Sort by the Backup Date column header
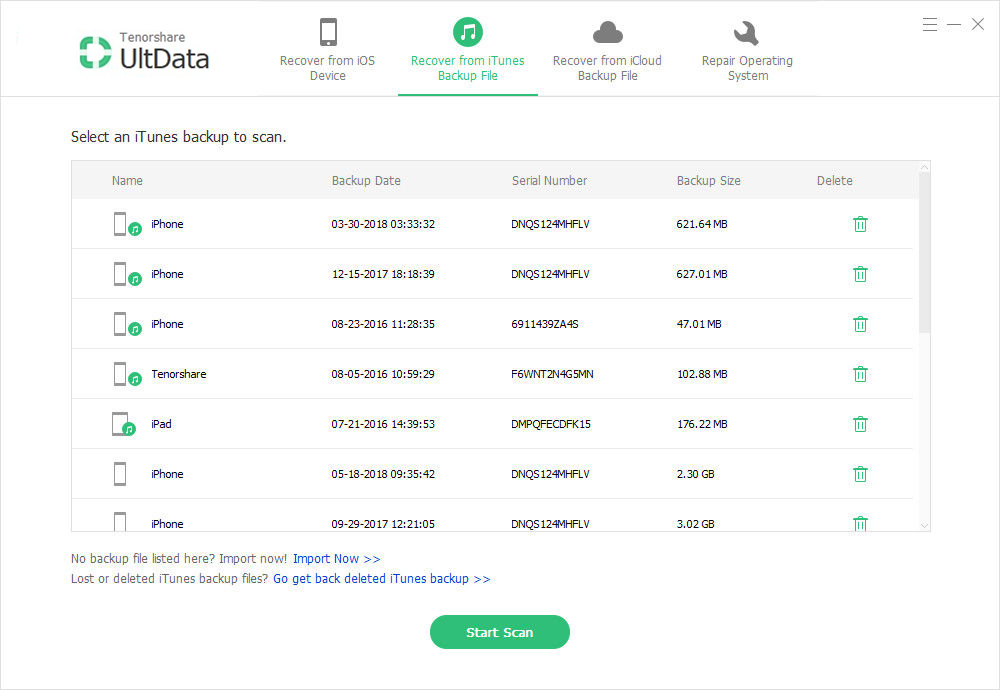Viewport: 1000px width, 690px height. [x=366, y=180]
